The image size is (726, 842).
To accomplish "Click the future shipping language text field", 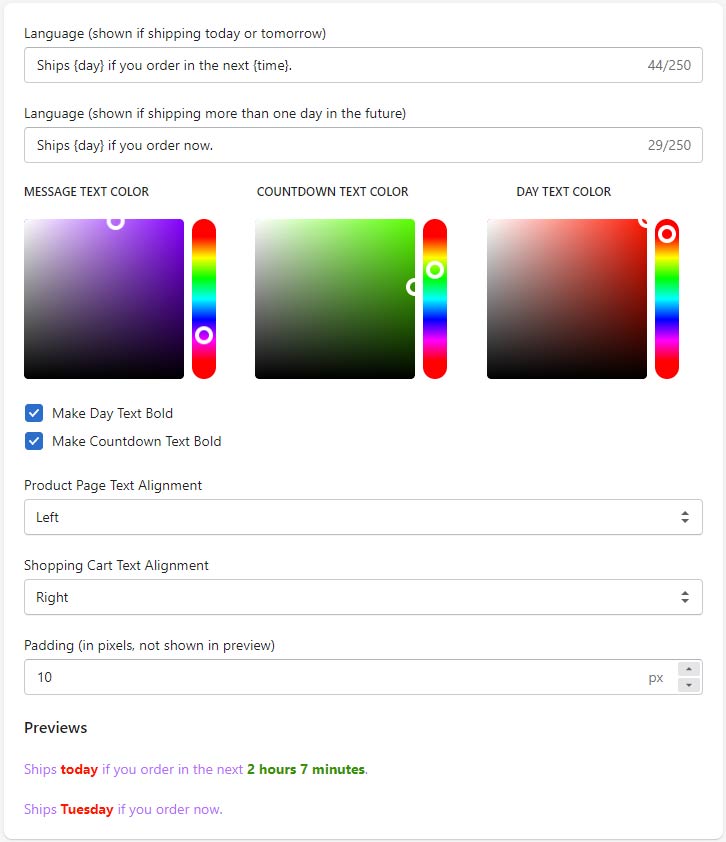I will (x=330, y=145).
